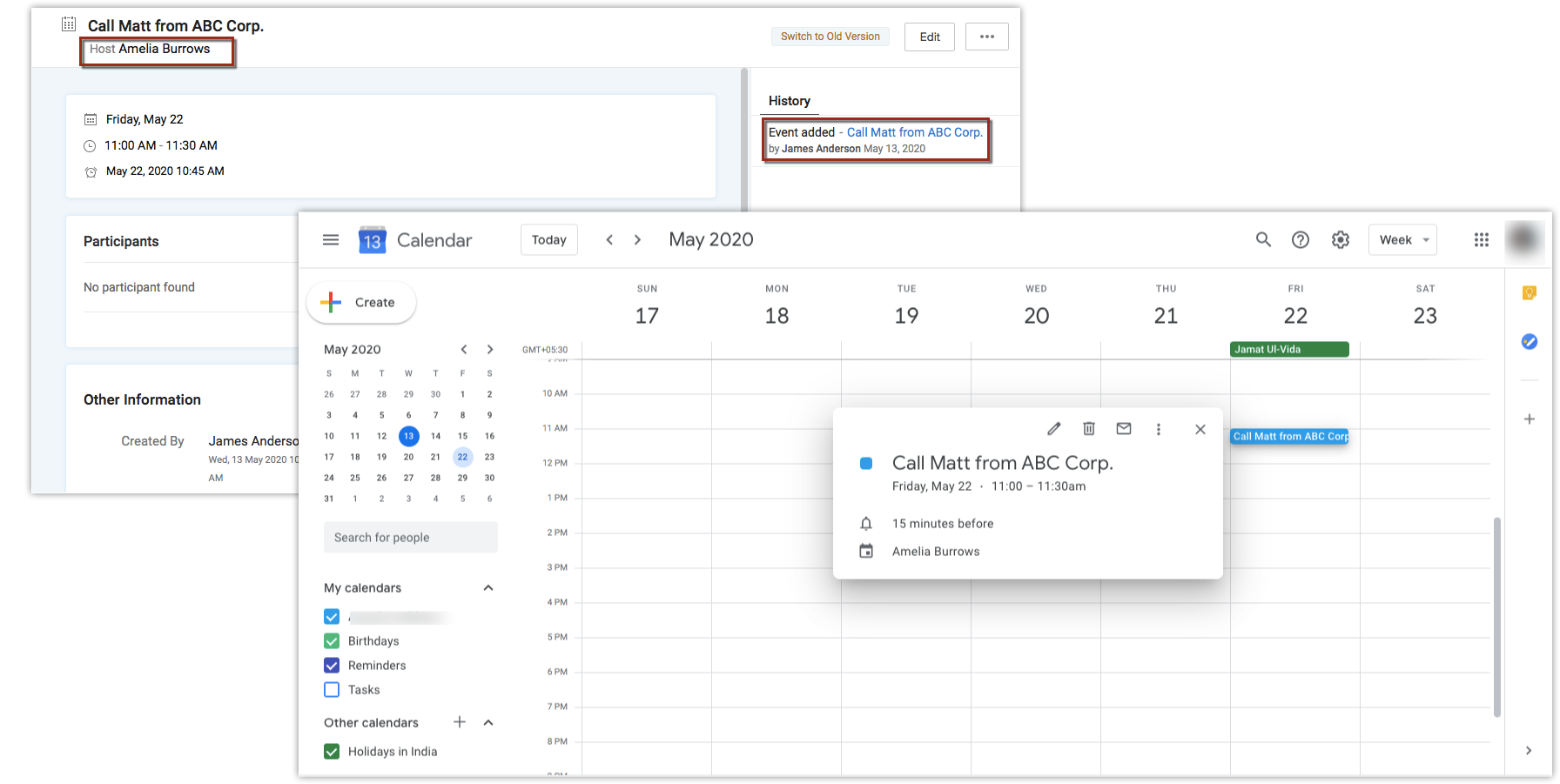Select the Call Matt event on Friday
This screenshot has width=1560, height=784.
pyautogui.click(x=1289, y=437)
